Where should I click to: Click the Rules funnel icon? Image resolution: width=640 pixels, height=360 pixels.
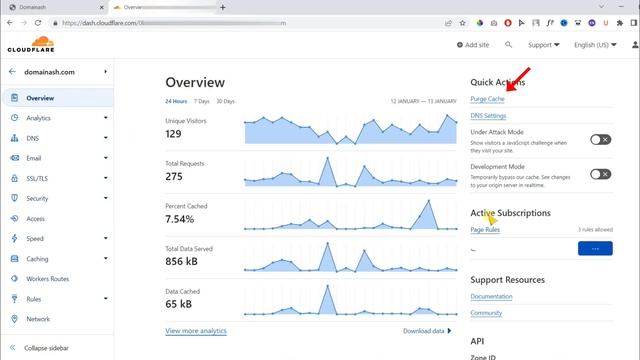pos(15,299)
